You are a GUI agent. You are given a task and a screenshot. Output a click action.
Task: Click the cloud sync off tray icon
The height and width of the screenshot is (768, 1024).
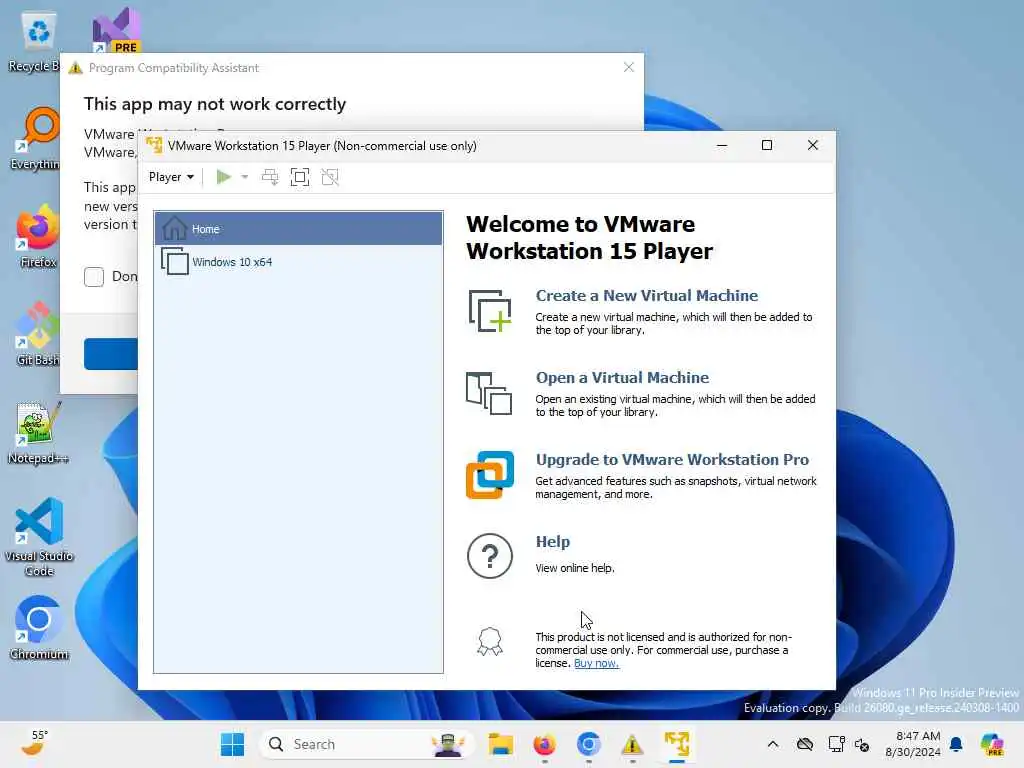[805, 744]
